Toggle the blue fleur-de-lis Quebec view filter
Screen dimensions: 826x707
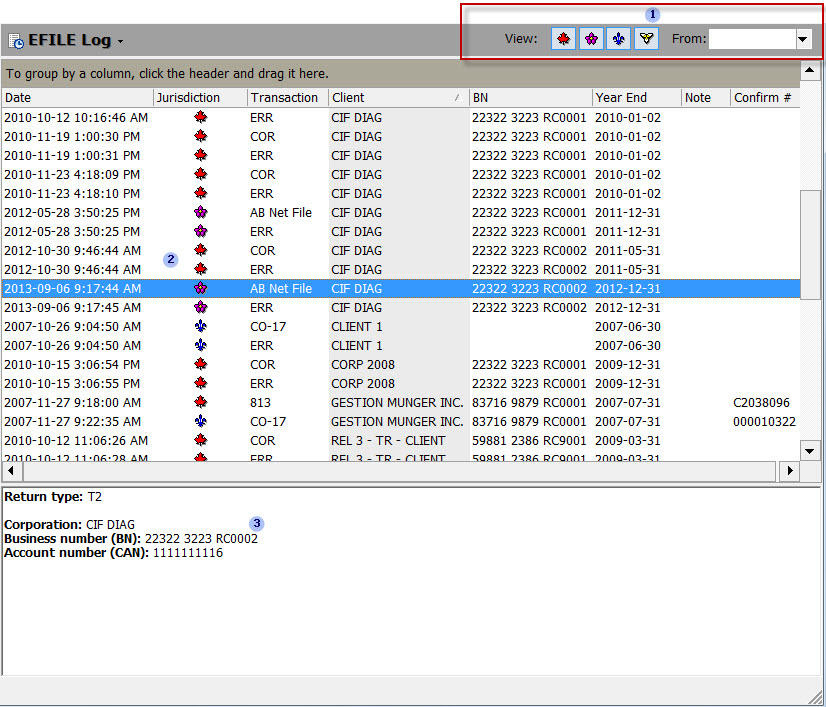pos(619,39)
